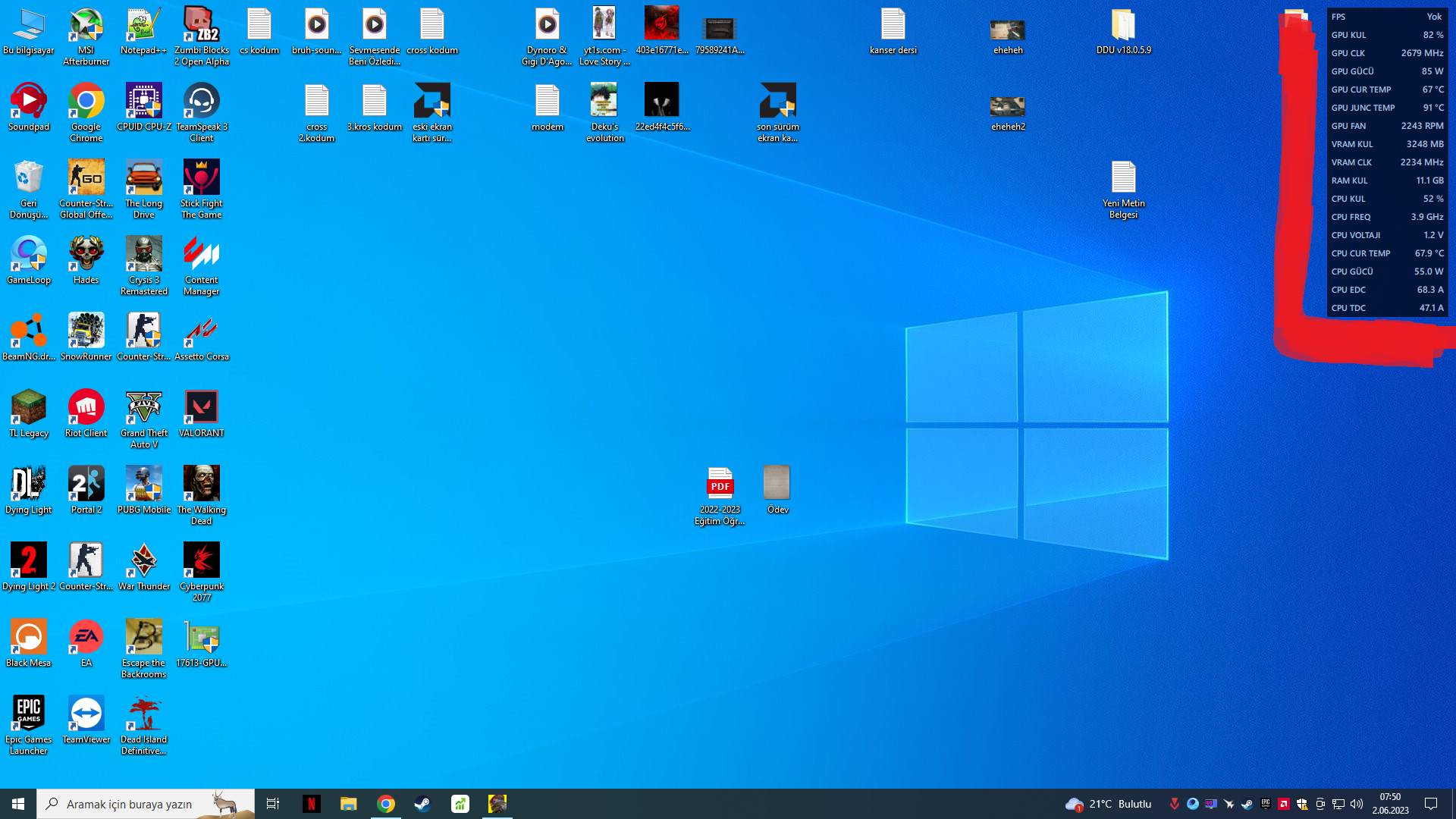The image size is (1456, 819).
Task: Select the 'Ödev' file icon
Action: point(778,490)
